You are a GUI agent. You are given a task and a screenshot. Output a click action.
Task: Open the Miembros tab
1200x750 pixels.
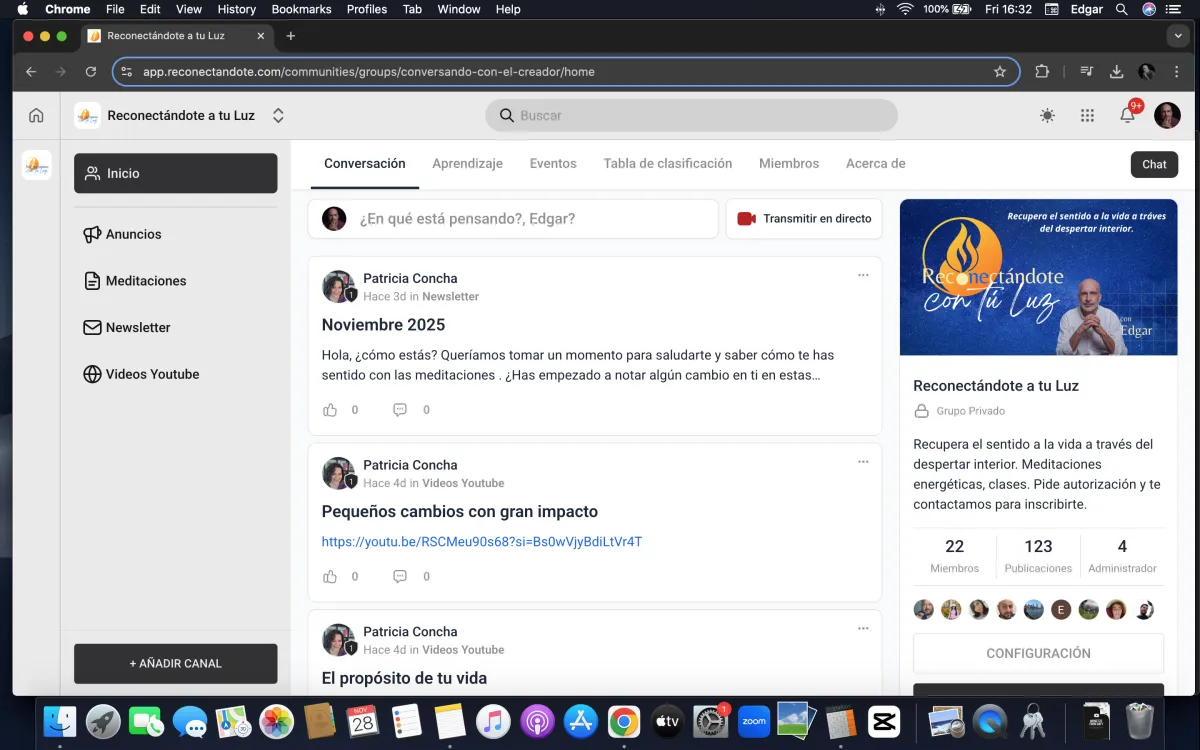(788, 163)
